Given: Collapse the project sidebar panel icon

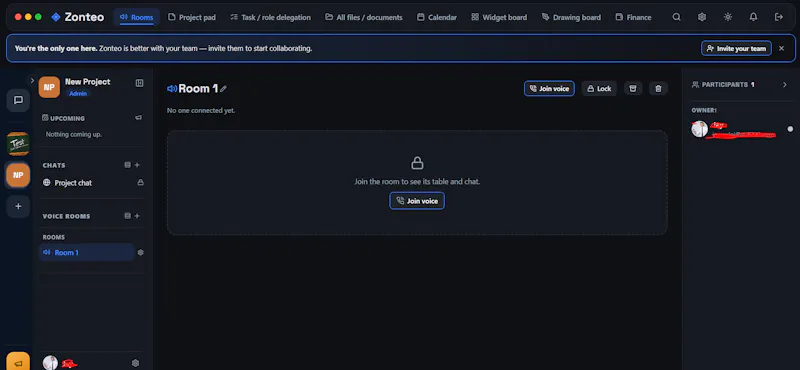Looking at the screenshot, I should tap(139, 83).
